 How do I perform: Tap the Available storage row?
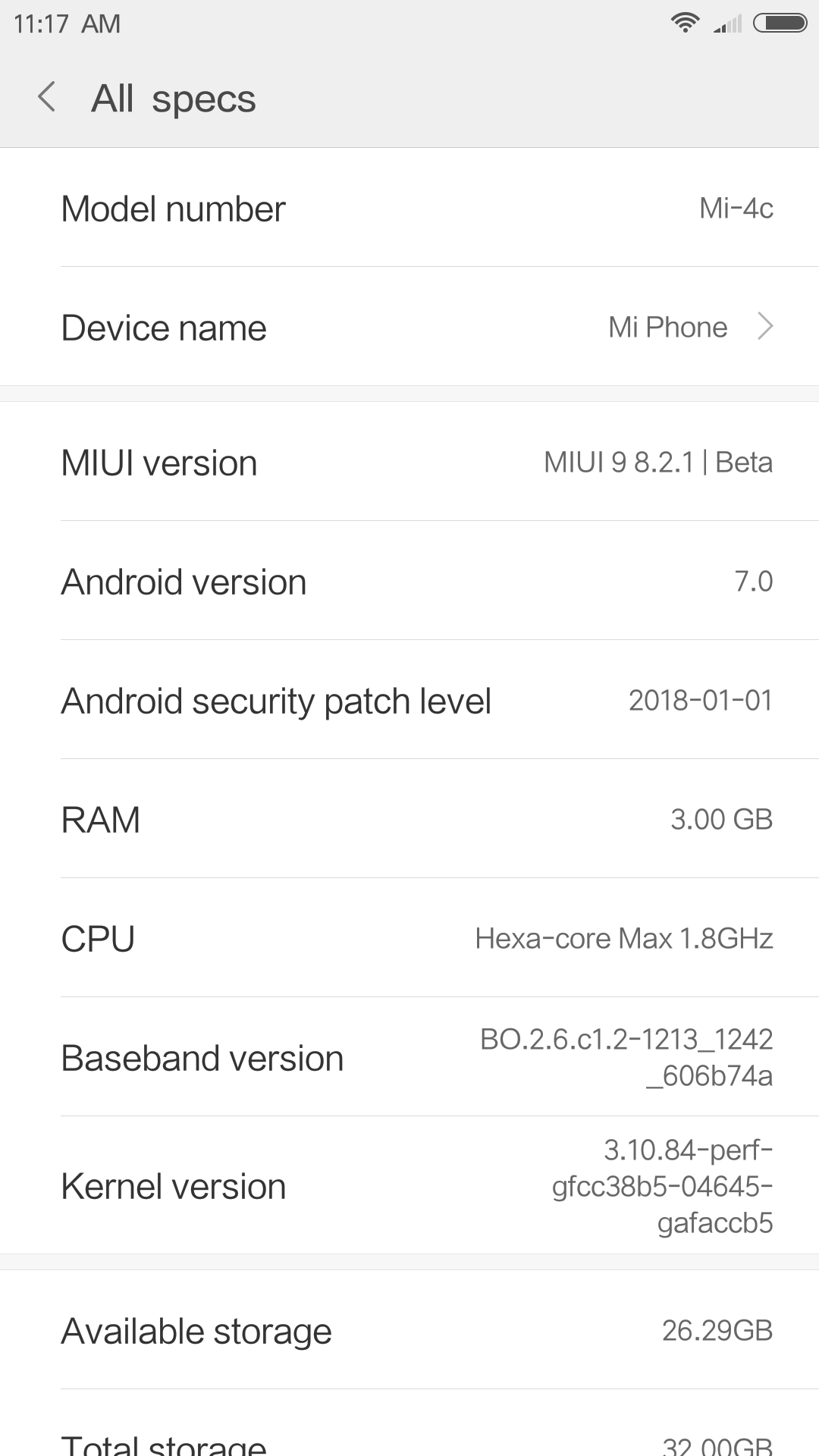pos(409,1331)
